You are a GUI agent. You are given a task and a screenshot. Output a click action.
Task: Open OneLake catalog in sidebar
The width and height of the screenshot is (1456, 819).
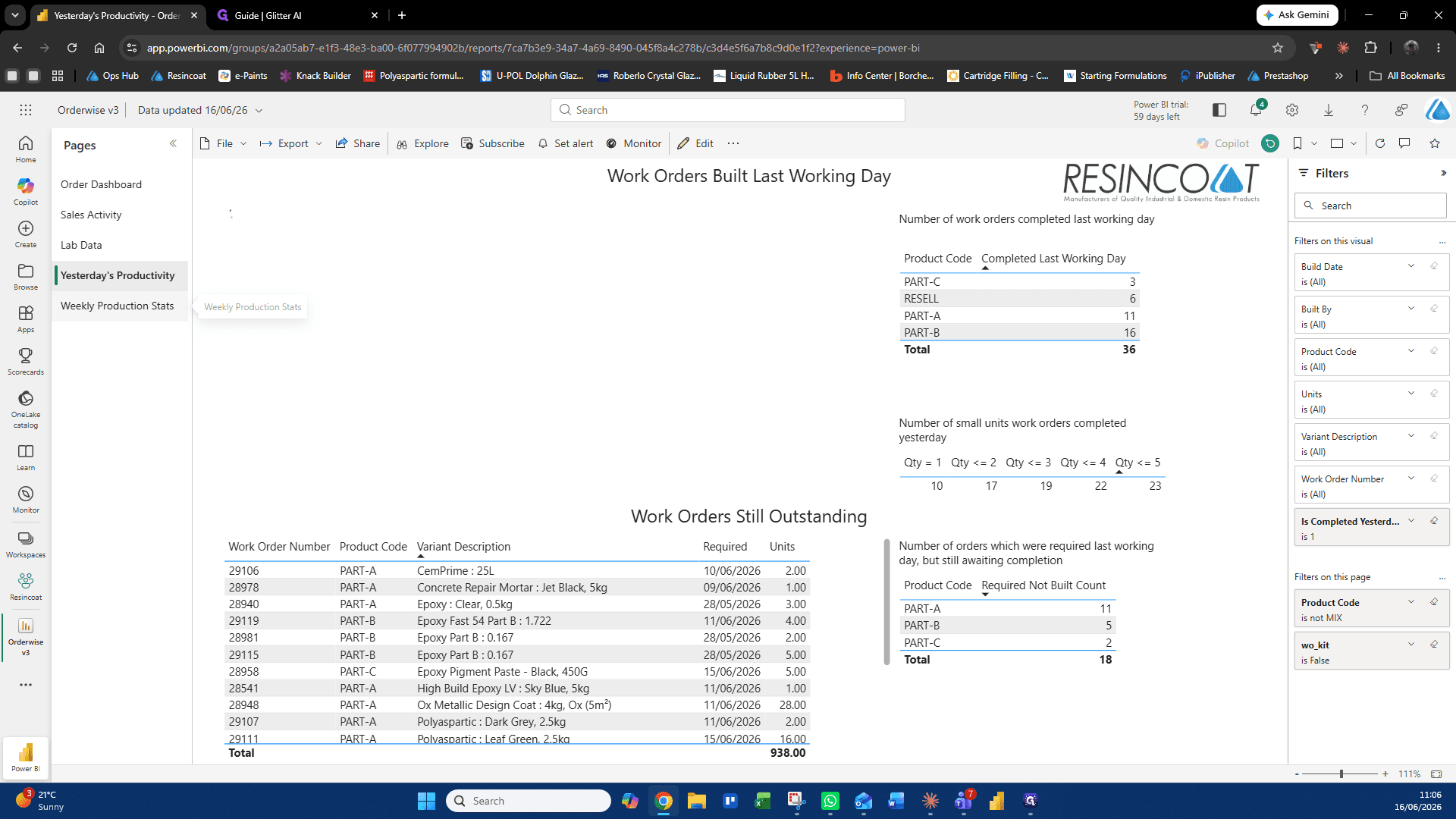26,408
